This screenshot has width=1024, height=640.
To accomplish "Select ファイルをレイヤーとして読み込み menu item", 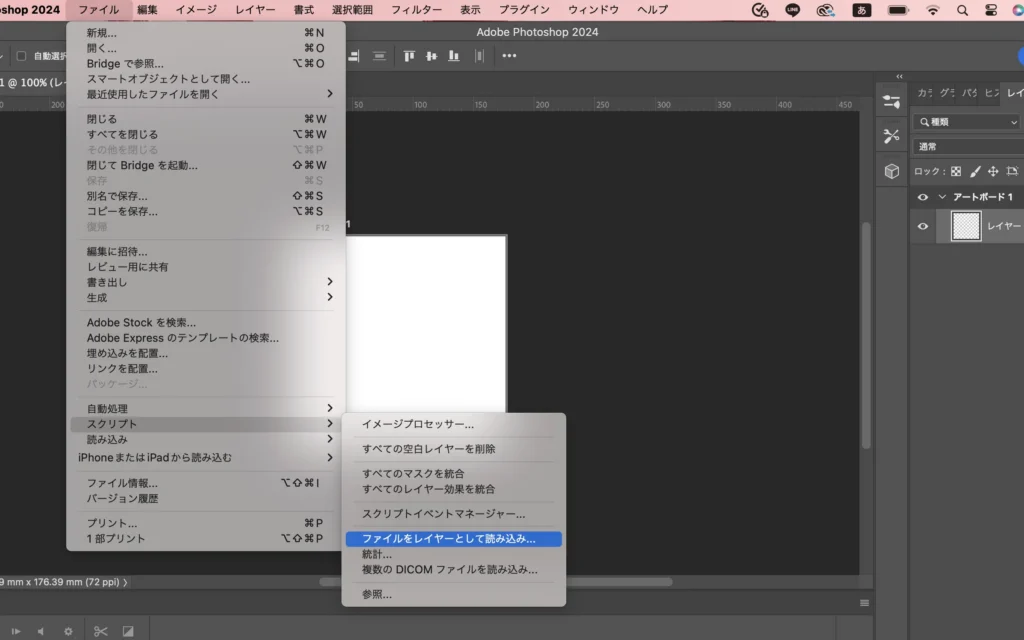I will [452, 538].
